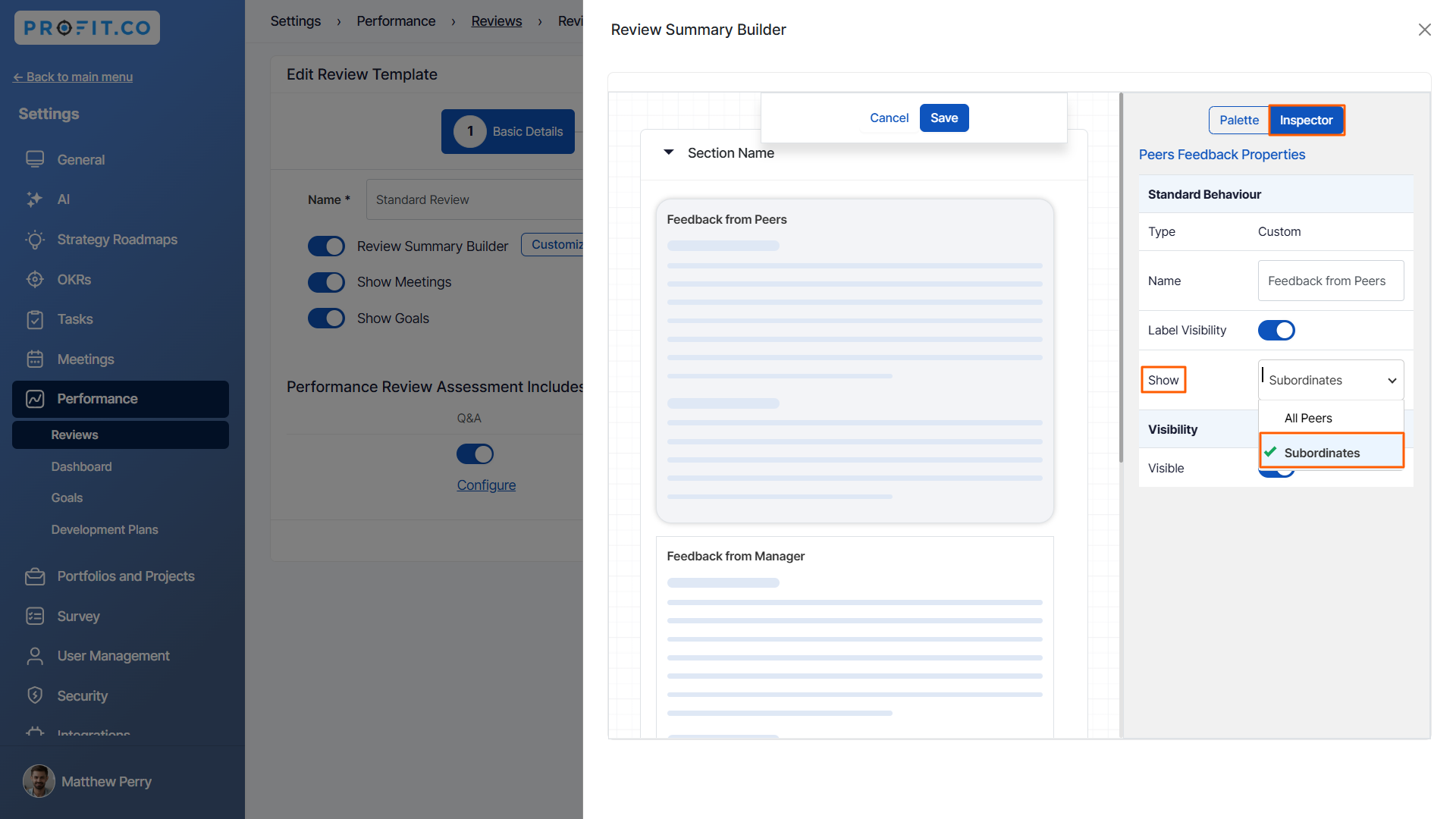Click the Tasks clipboard icon

[35, 319]
